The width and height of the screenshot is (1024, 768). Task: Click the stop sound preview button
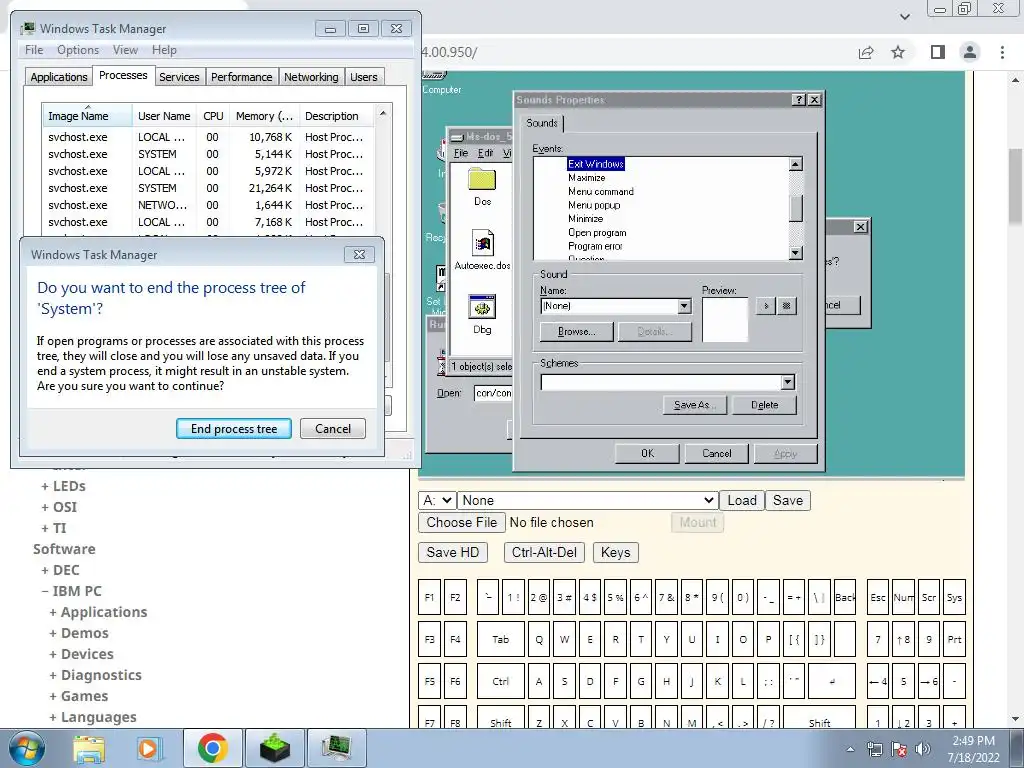coord(787,306)
